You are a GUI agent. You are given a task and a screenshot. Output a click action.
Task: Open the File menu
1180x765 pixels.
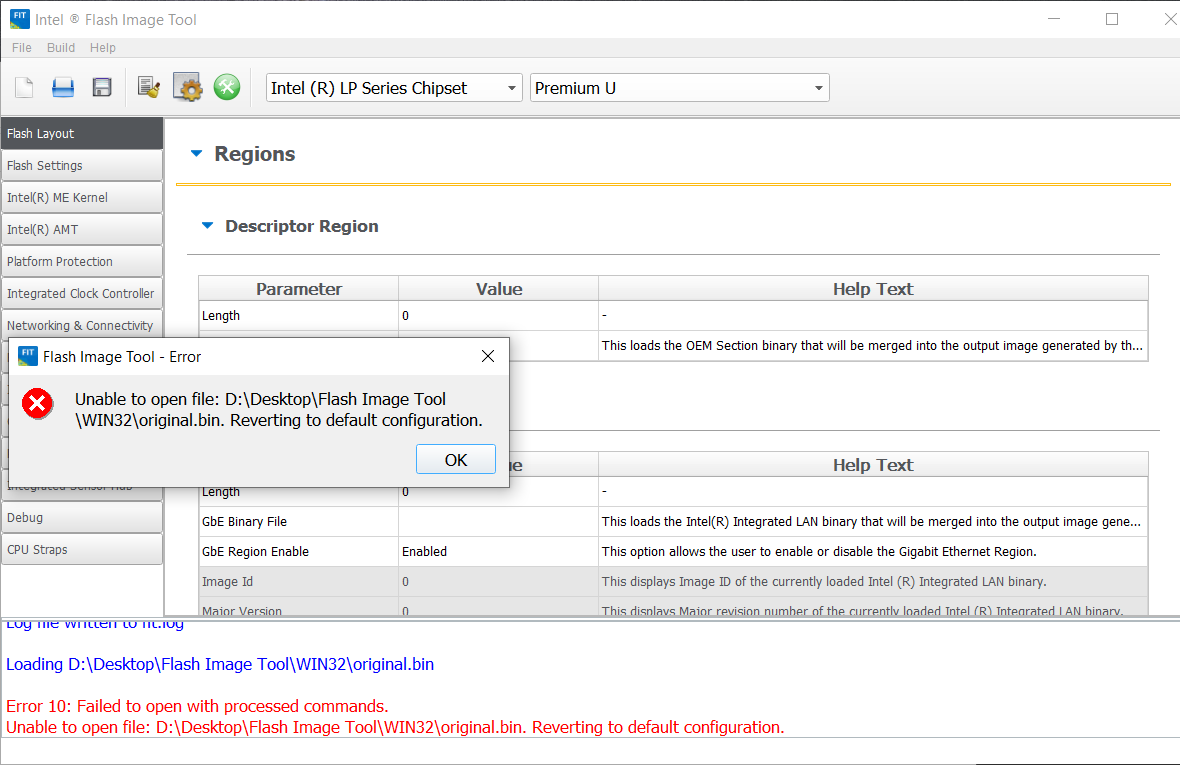point(22,47)
